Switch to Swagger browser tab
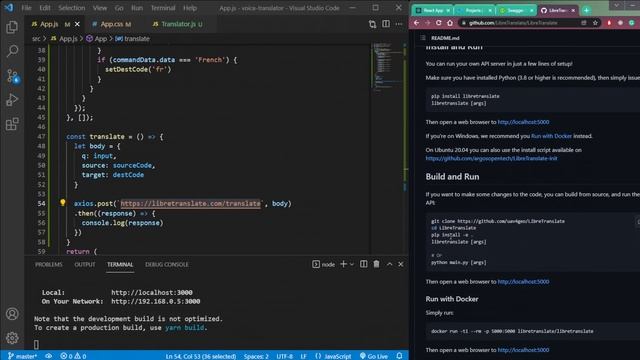 click(x=516, y=10)
